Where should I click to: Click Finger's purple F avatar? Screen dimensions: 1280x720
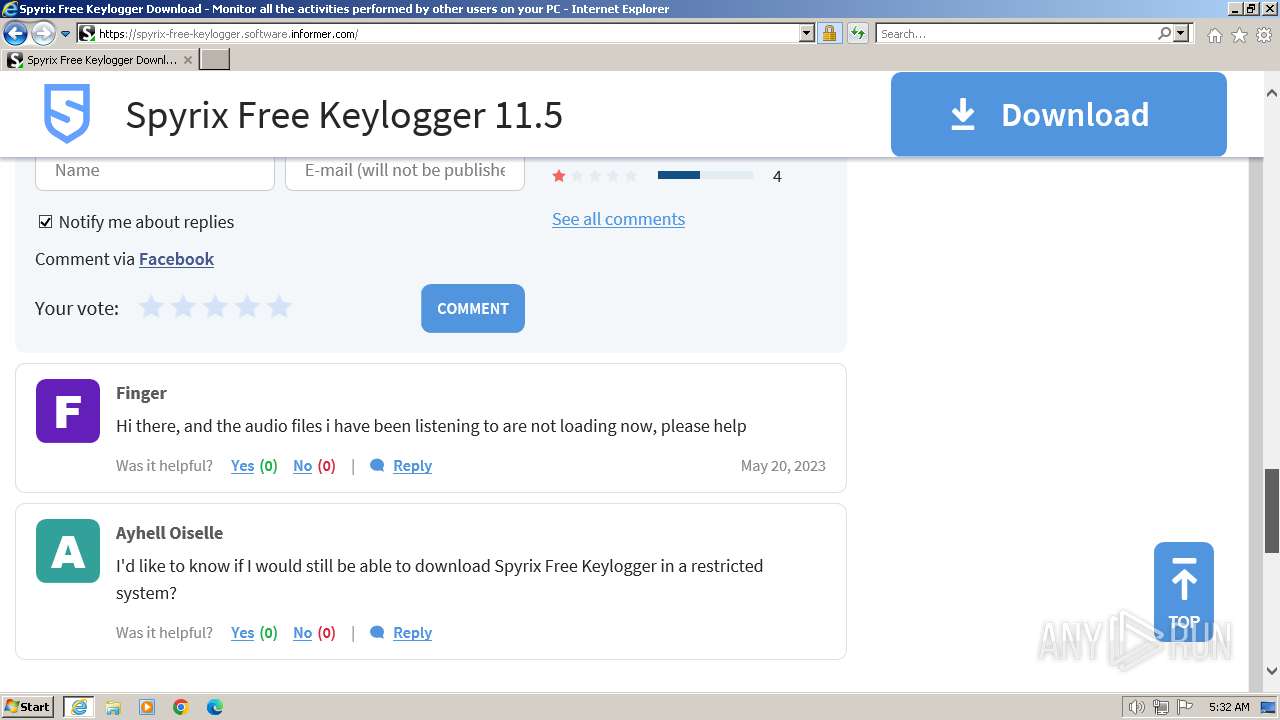68,411
